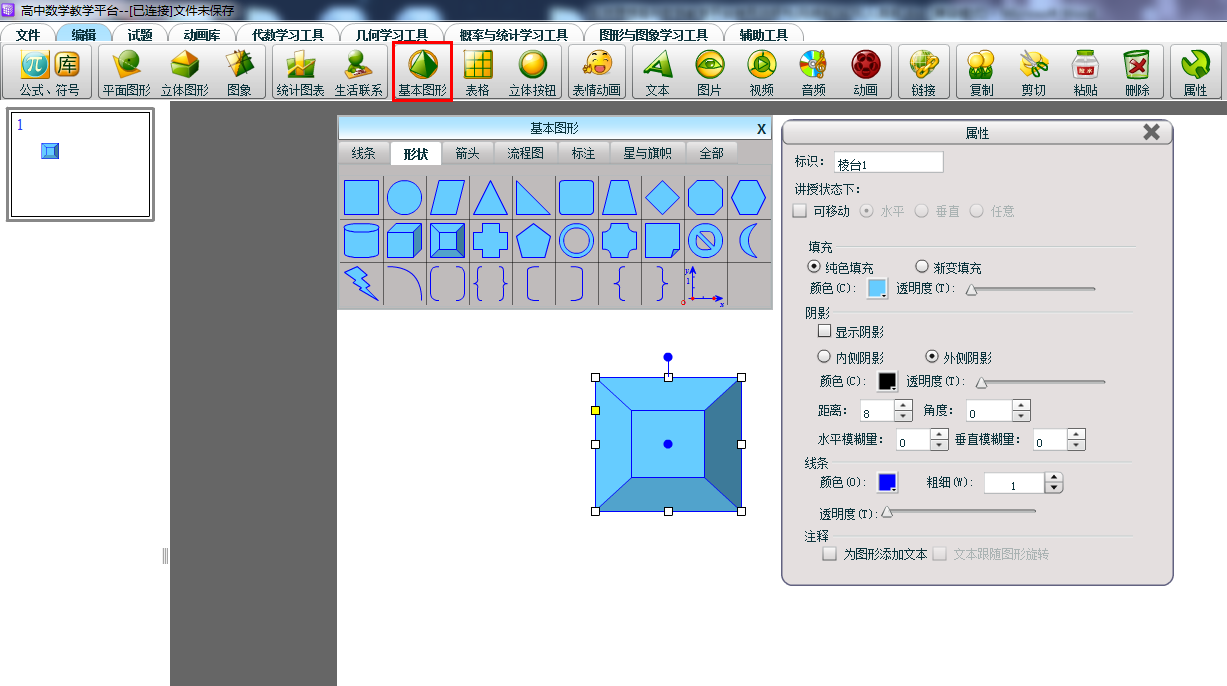
Task: Select 渐变填充 gradient fill radio button
Action: pyautogui.click(x=922, y=267)
